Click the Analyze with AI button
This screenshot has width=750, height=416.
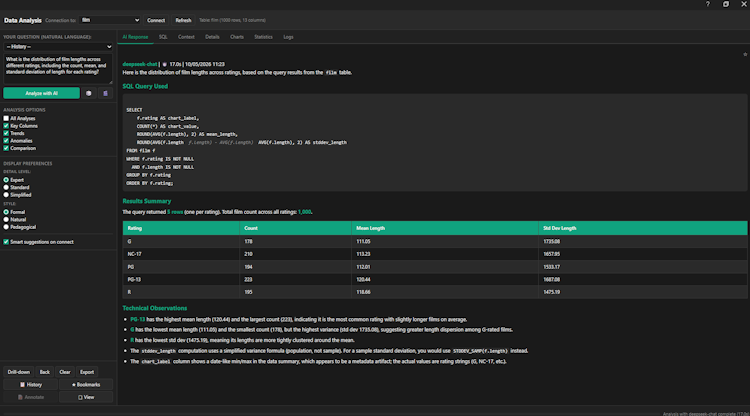42,93
